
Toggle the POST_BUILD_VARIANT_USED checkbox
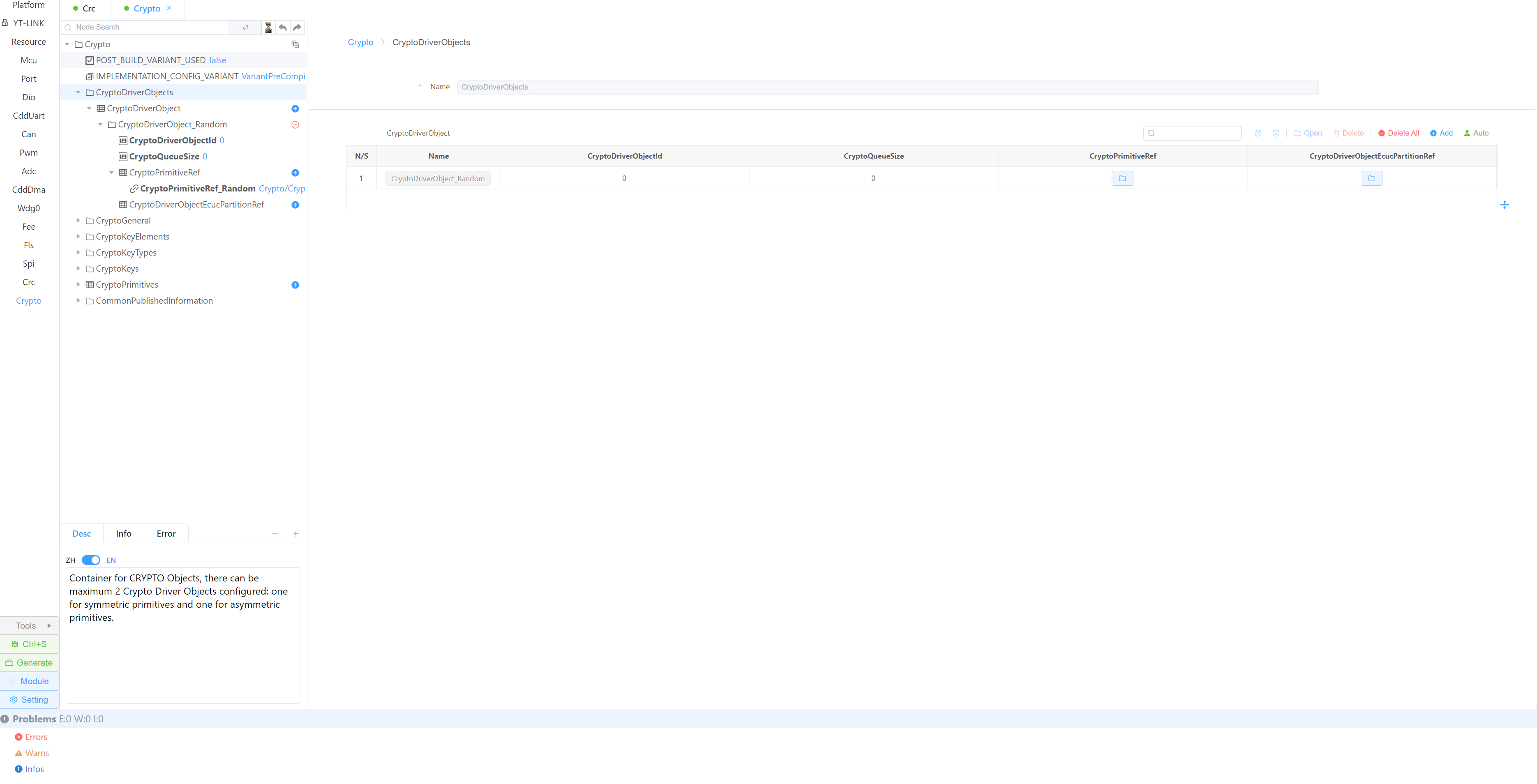[90, 60]
